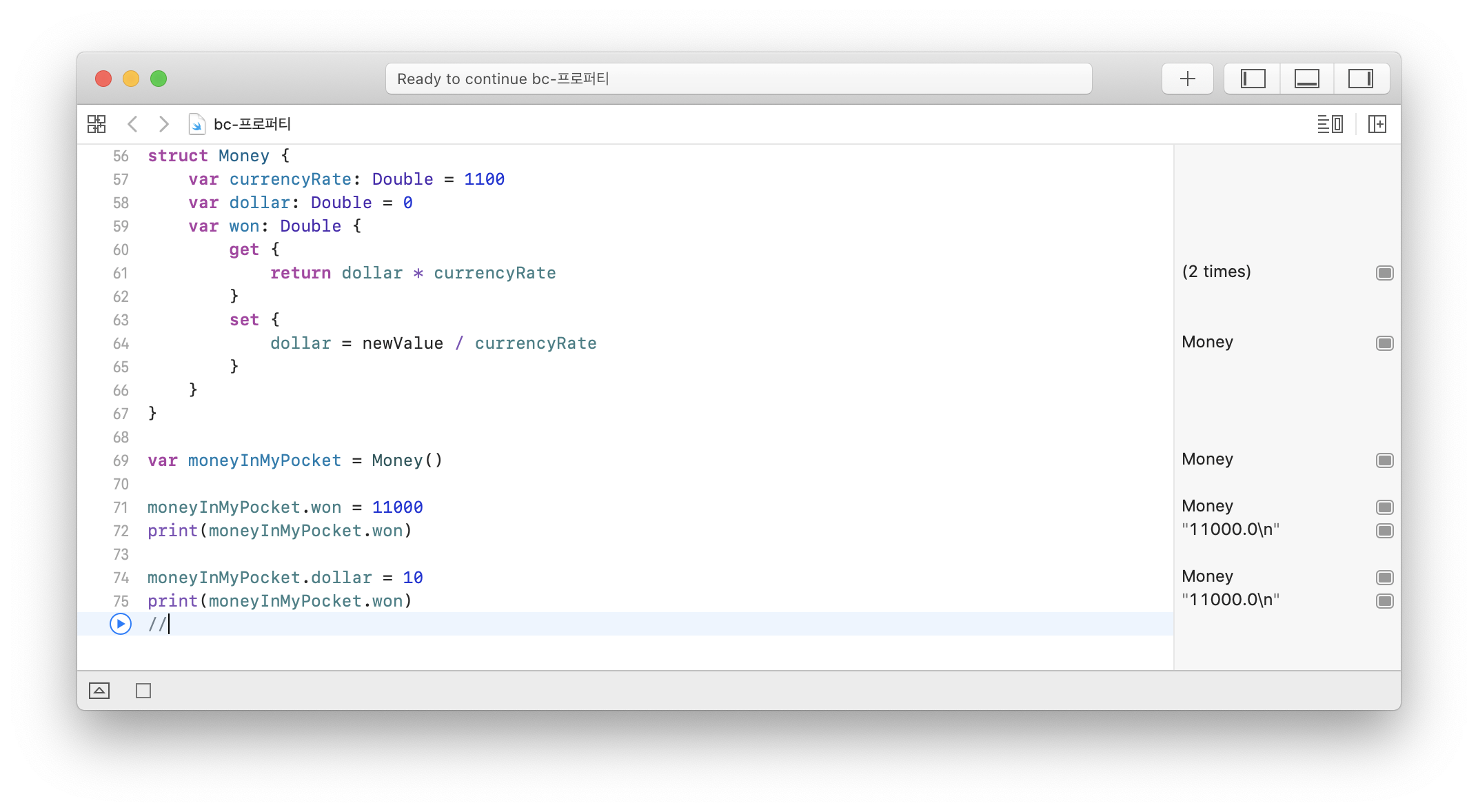This screenshot has width=1478, height=812.
Task: Go back with the left chevron arrow
Action: pyautogui.click(x=133, y=124)
